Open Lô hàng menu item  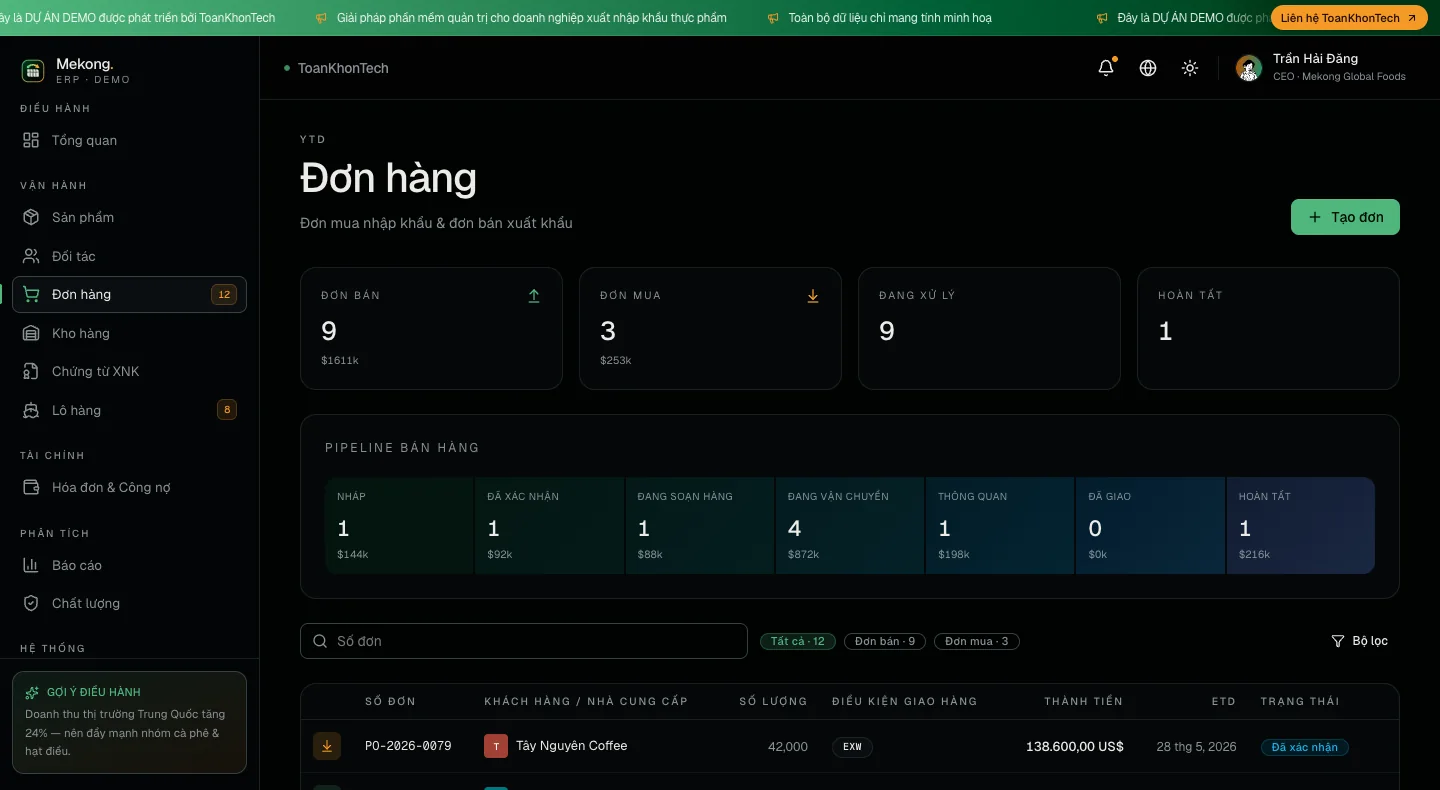coord(129,410)
